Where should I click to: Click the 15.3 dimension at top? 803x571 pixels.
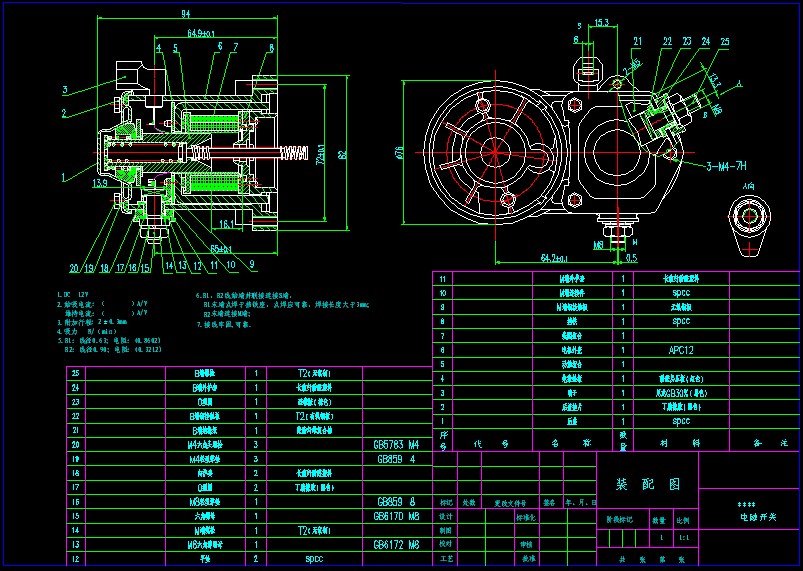point(601,21)
